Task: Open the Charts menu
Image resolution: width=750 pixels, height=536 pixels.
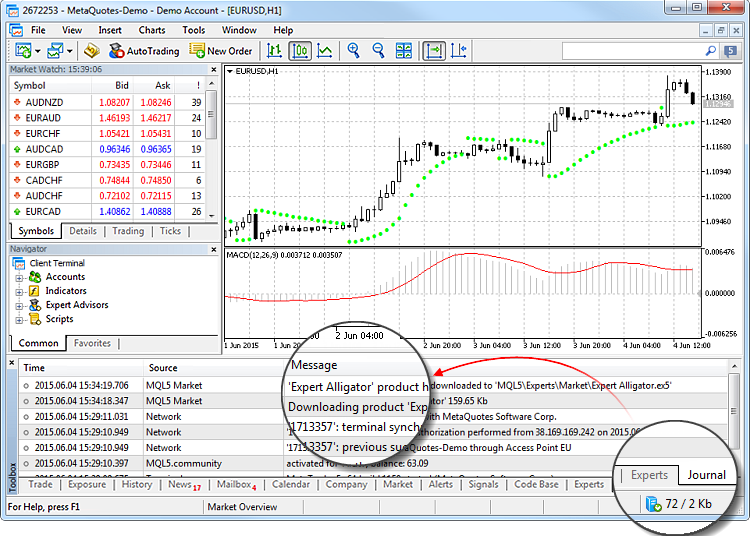Action: pos(152,30)
